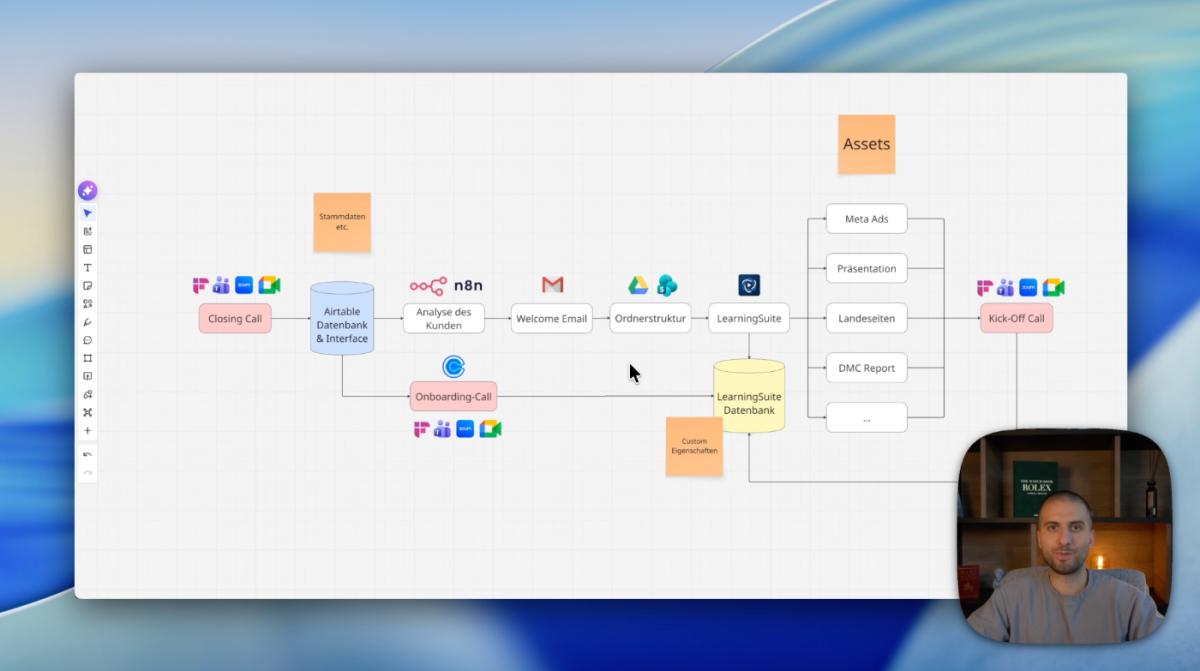Pick the Sticky note tool

[87, 286]
